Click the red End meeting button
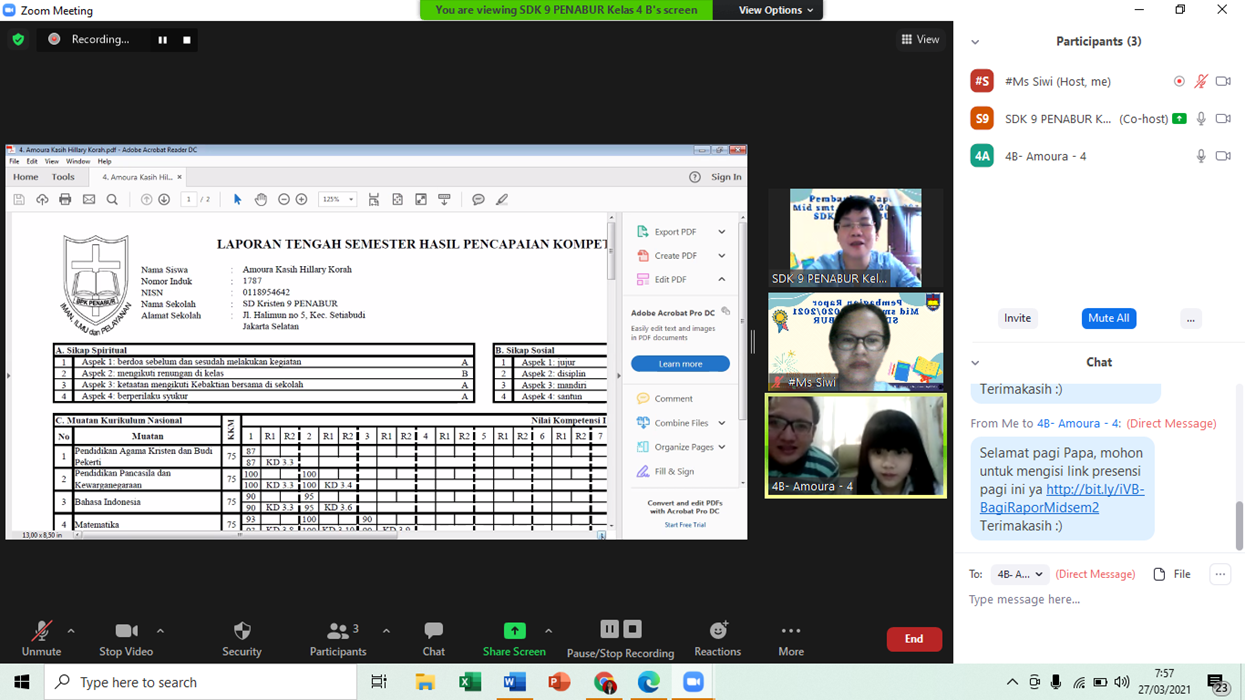The width and height of the screenshot is (1245, 700). coord(914,639)
